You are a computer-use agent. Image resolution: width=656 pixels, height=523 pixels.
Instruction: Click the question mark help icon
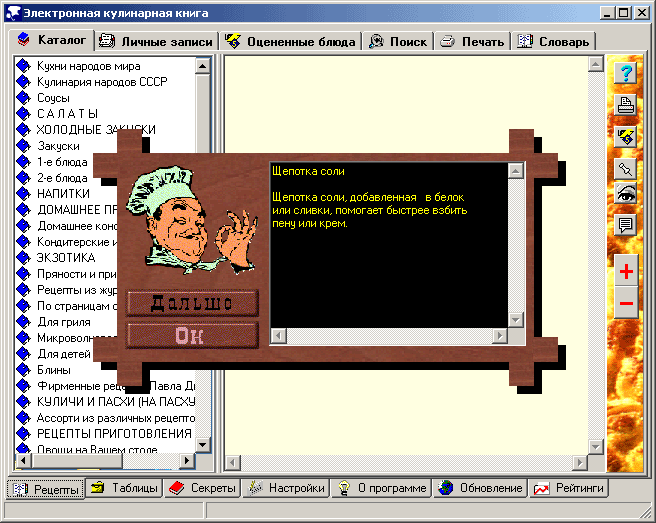click(626, 73)
